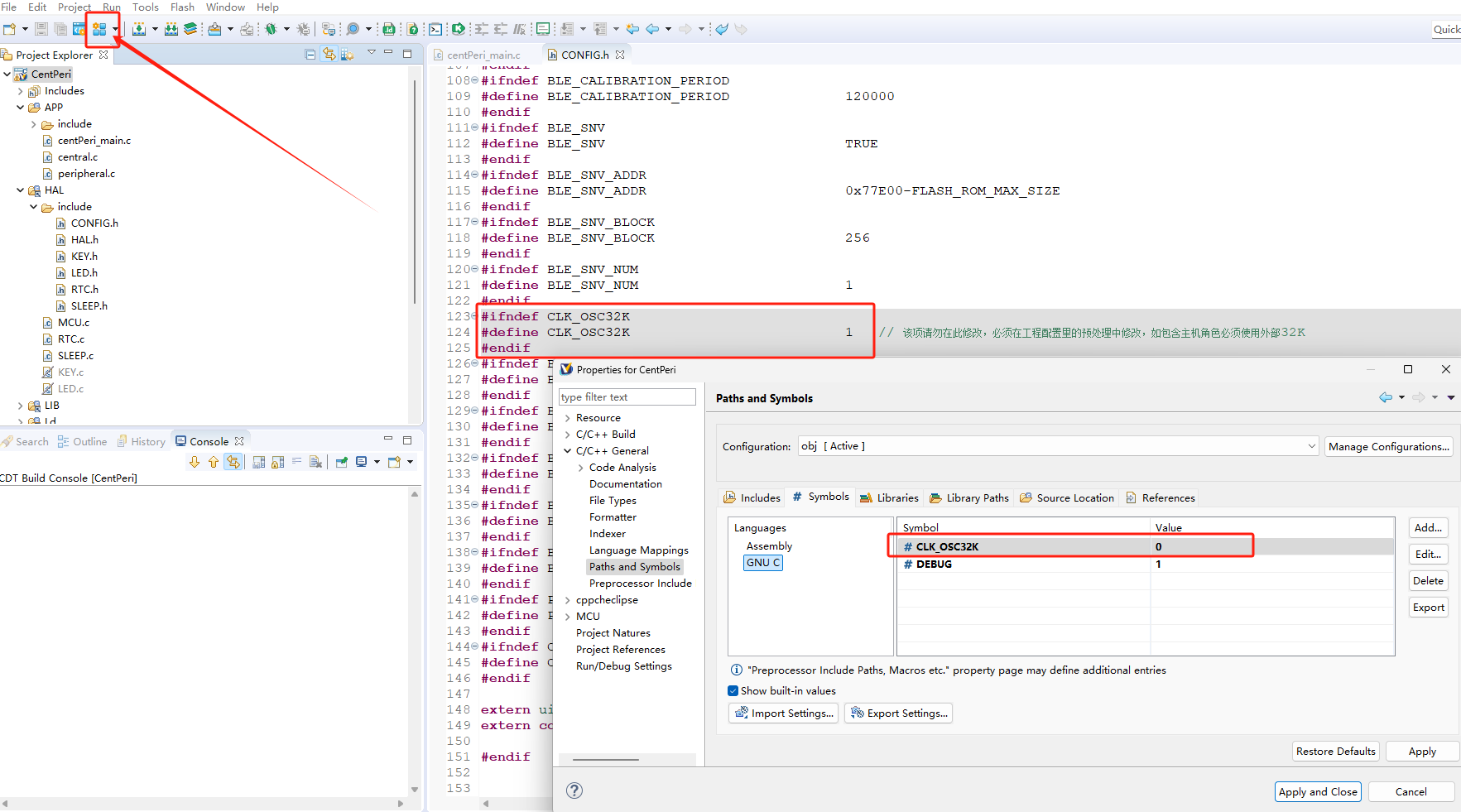Close the CONFIG.h editor tab
This screenshot has height=812, width=1461.
click(620, 55)
